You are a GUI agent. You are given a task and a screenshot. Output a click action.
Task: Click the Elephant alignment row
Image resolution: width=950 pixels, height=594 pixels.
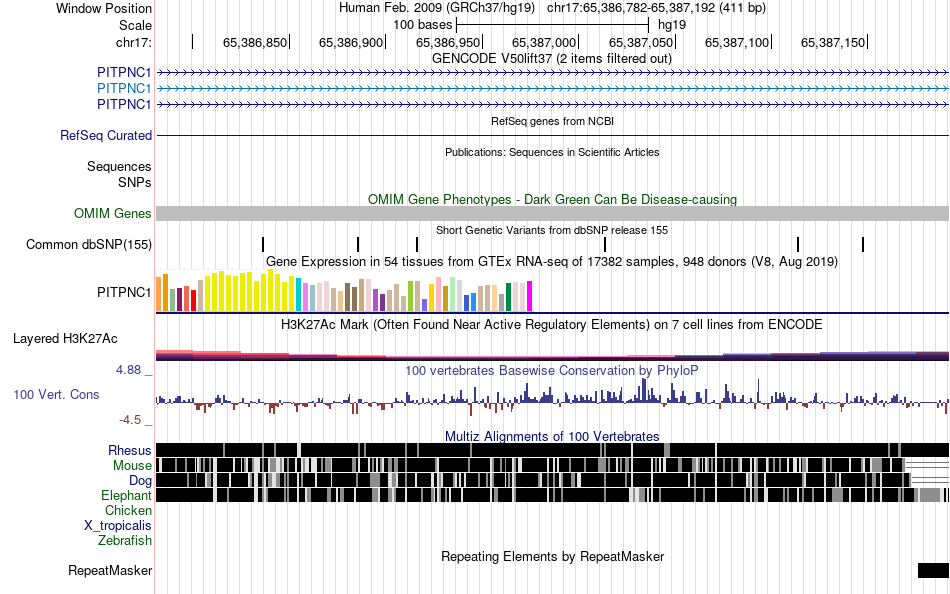coord(553,495)
